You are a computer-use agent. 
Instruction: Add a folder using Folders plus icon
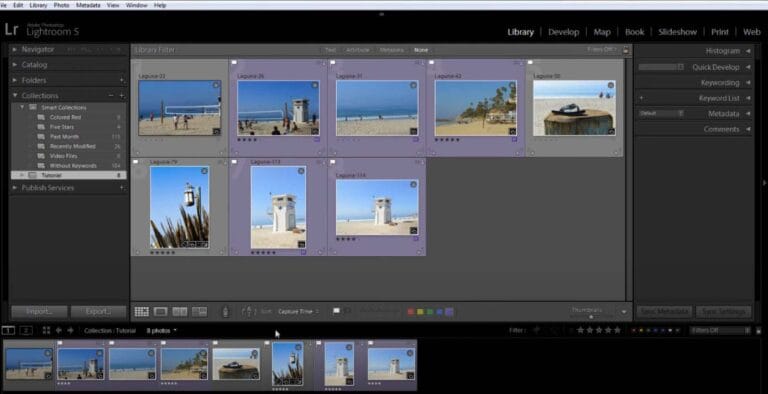click(x=122, y=80)
